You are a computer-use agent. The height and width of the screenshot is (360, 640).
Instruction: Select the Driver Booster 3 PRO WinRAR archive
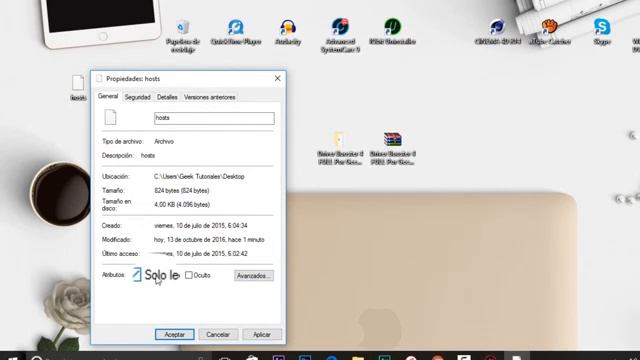pyautogui.click(x=392, y=148)
